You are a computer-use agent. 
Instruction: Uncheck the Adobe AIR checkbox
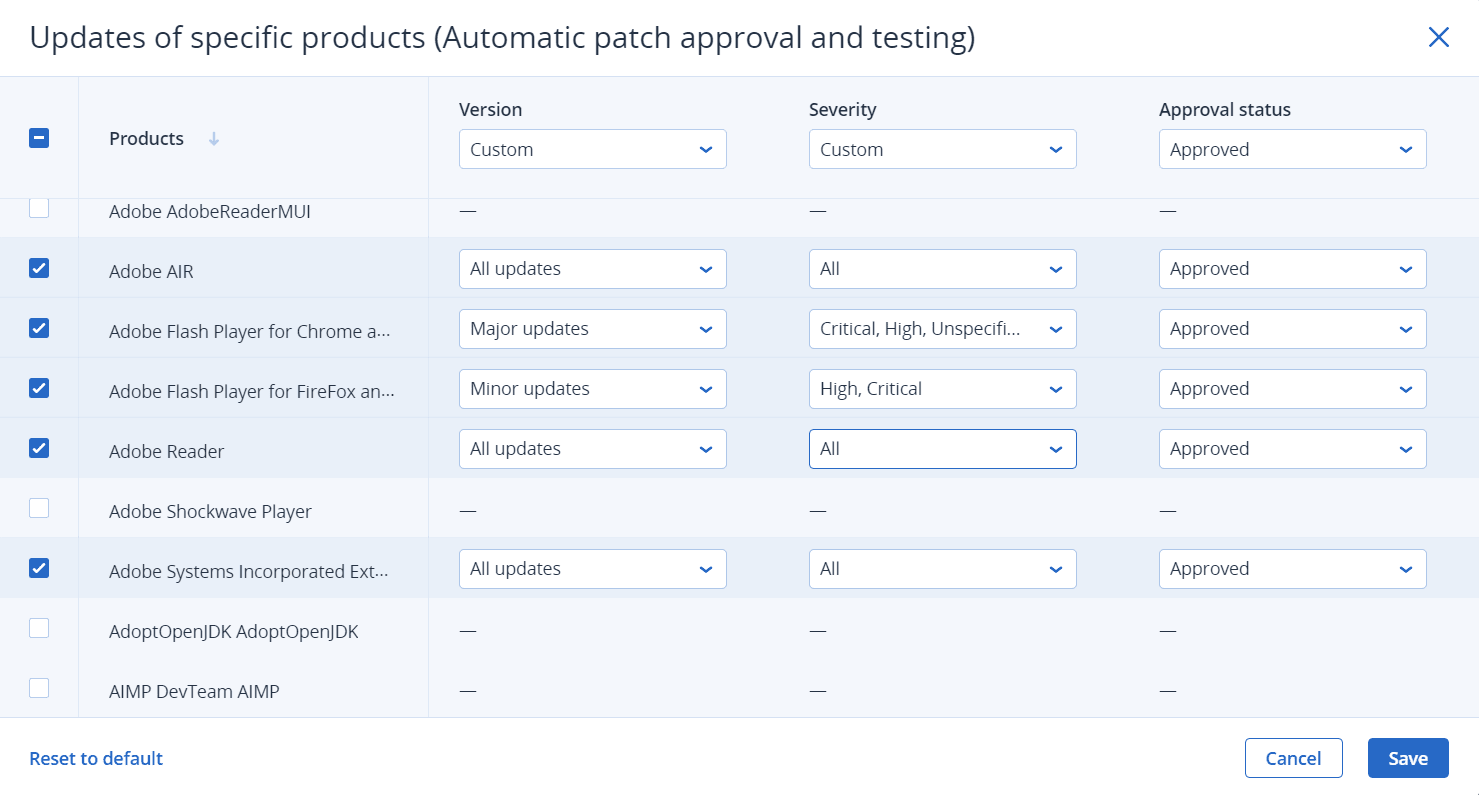point(39,268)
